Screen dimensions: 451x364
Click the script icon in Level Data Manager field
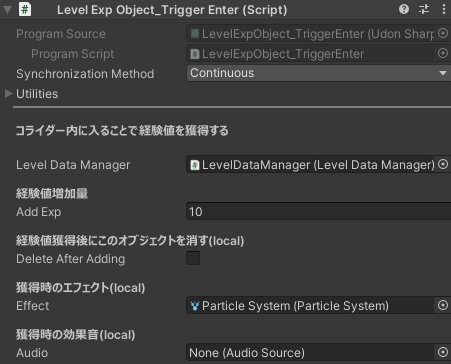pyautogui.click(x=195, y=165)
